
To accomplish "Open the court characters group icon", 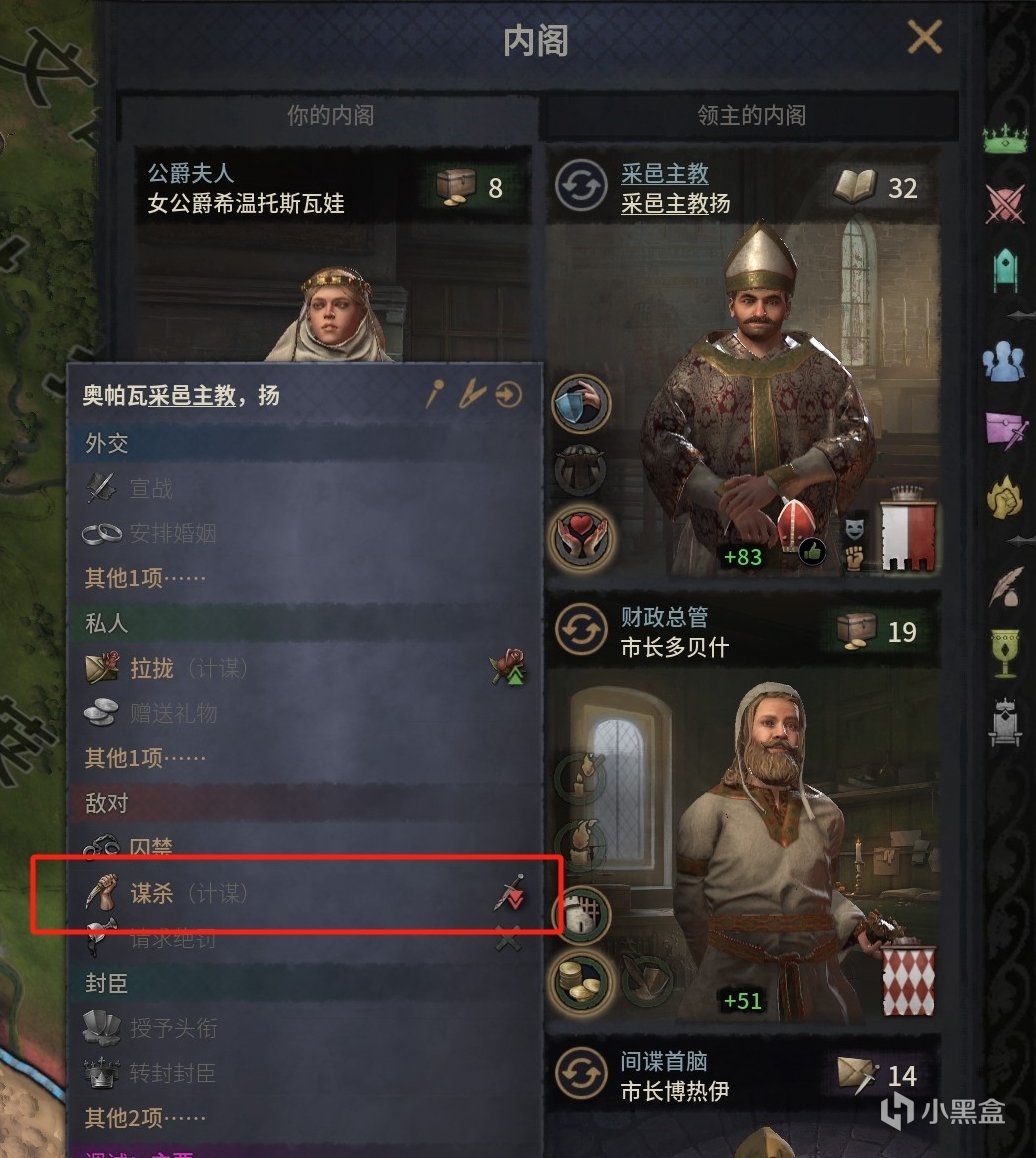I will [x=1004, y=361].
